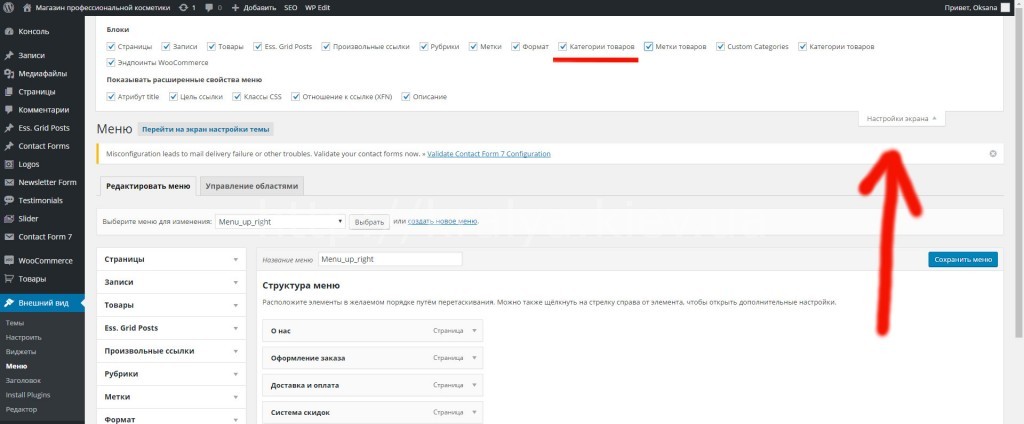Switch to Управление областями tab
The height and width of the screenshot is (424, 1024).
click(251, 186)
